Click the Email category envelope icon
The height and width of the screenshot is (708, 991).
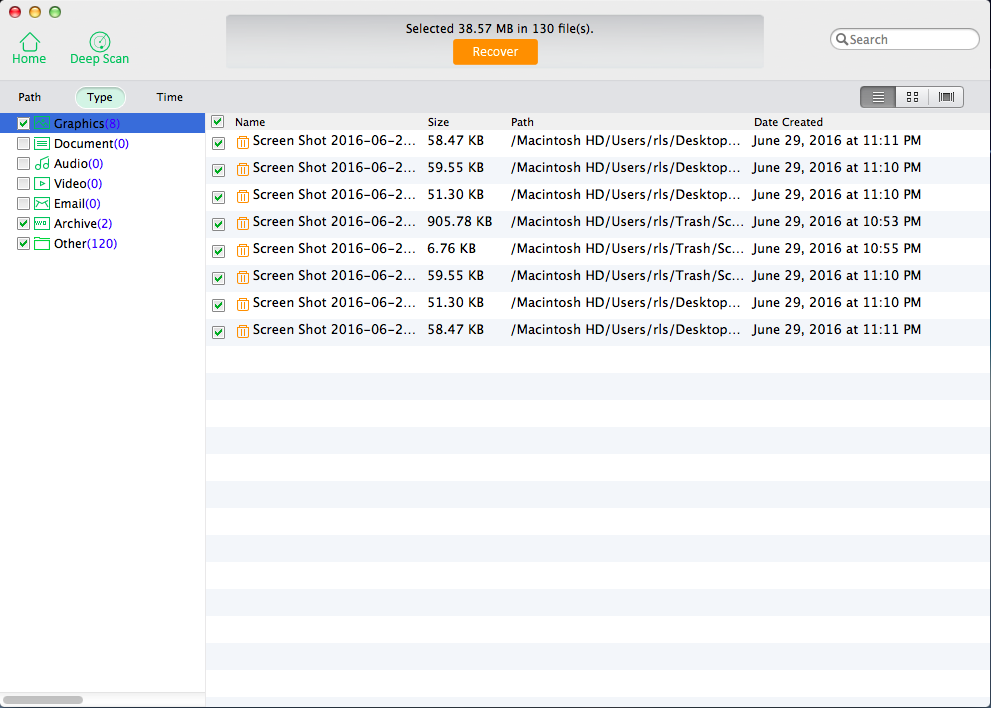[x=42, y=204]
